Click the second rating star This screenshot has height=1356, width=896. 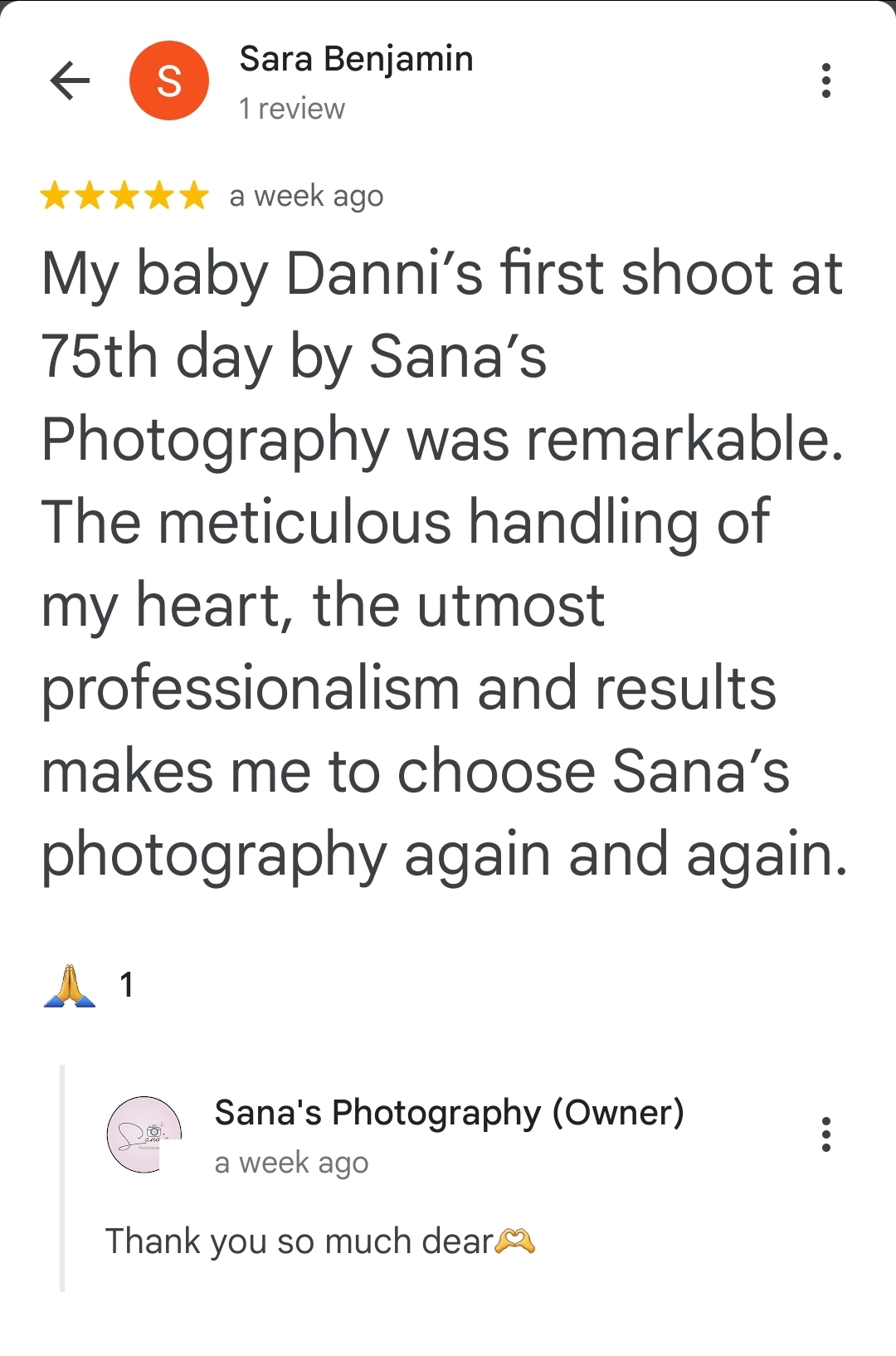[90, 196]
